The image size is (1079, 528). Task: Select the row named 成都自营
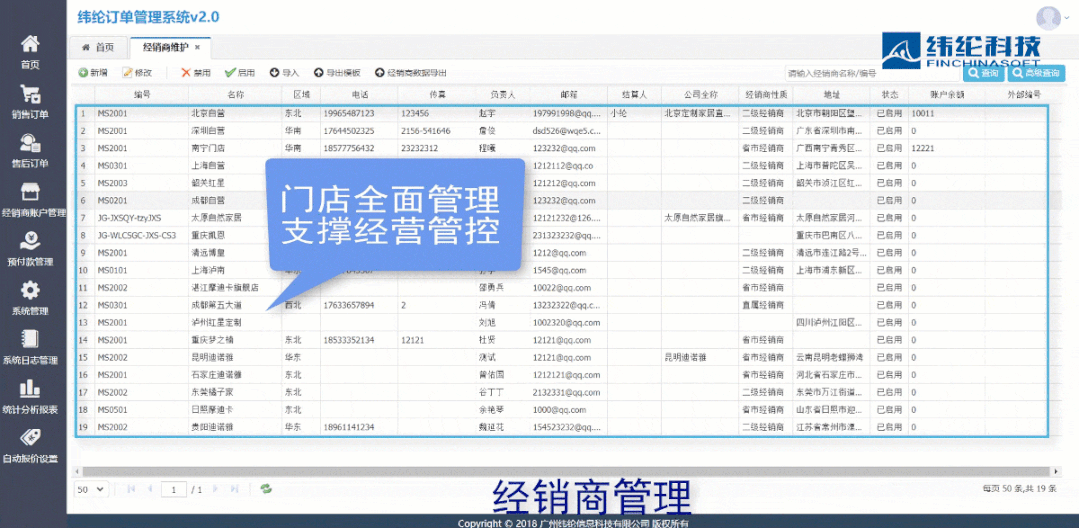(562, 200)
